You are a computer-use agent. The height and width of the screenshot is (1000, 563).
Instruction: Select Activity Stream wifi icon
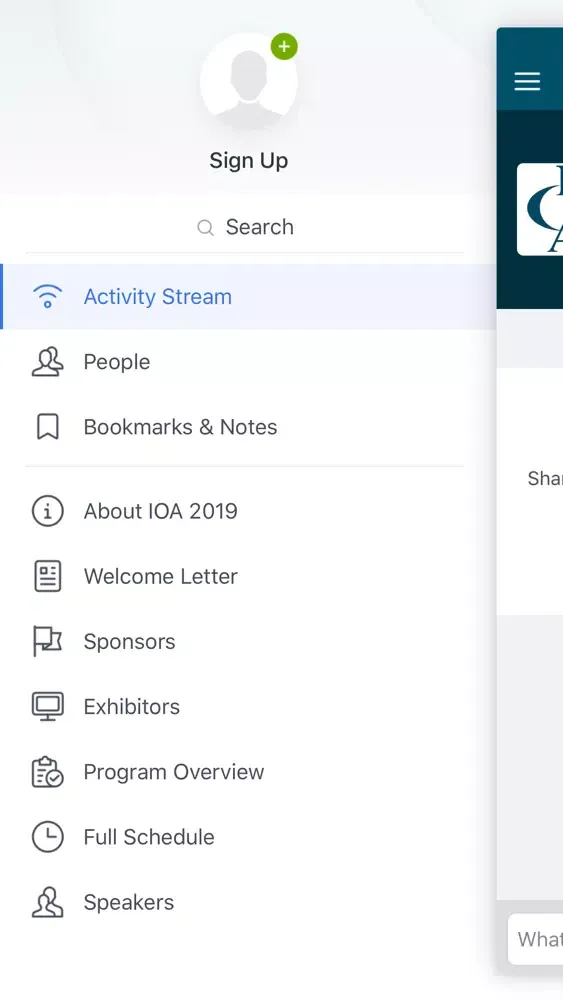[48, 297]
